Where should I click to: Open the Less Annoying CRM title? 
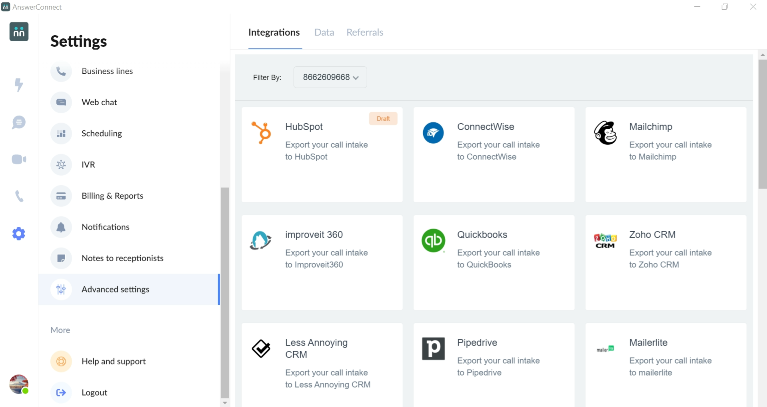tap(316, 349)
